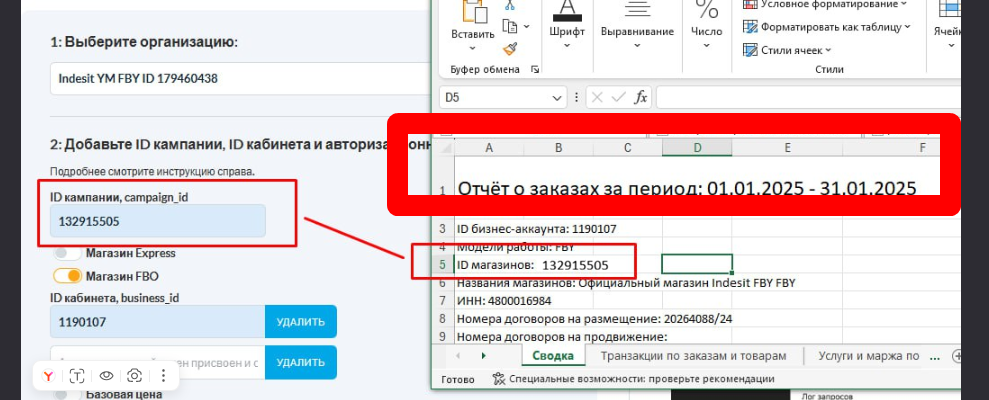Viewport: 989px width, 400px height.
Task: Click УДАЛИТЬ button next to business_id 1190107
Action: coord(300,322)
